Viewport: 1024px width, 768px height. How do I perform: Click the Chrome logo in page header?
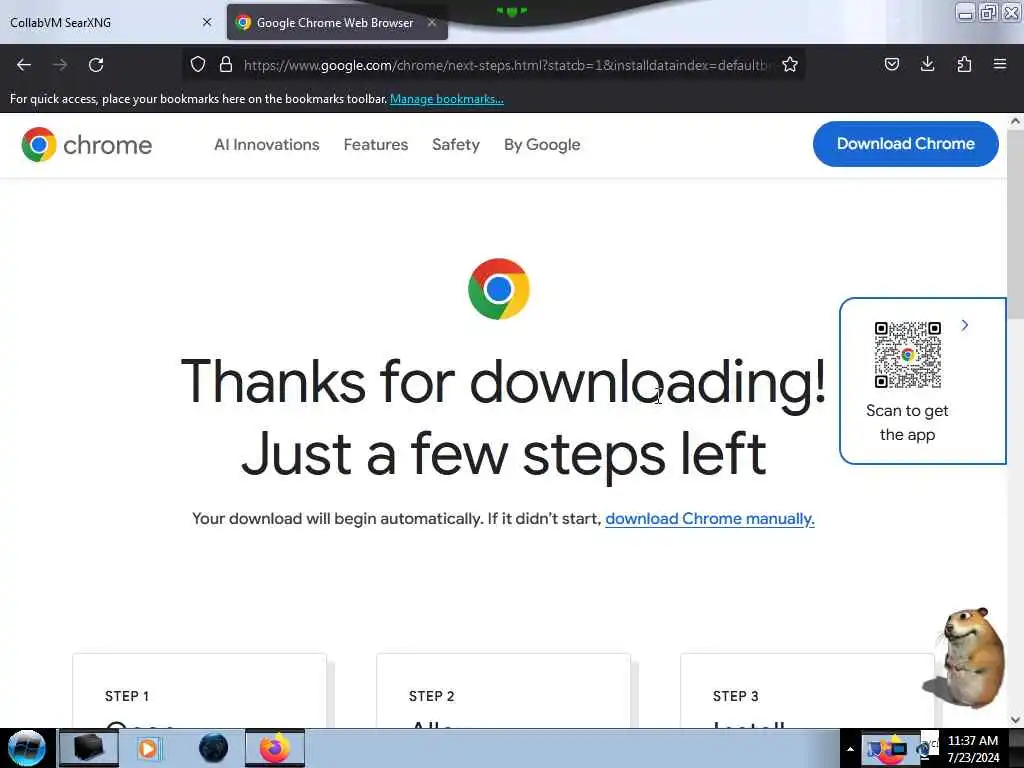click(x=87, y=144)
